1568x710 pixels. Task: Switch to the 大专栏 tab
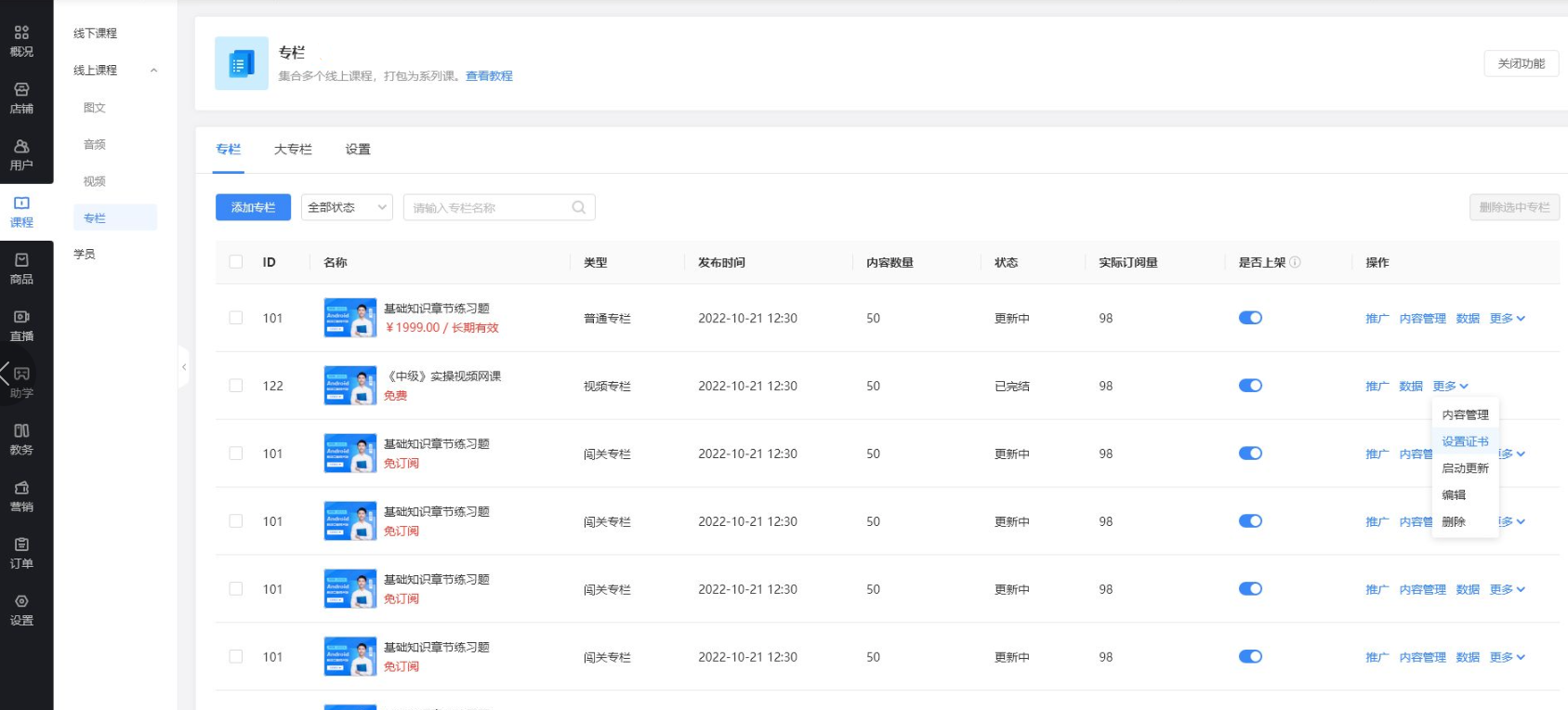293,150
